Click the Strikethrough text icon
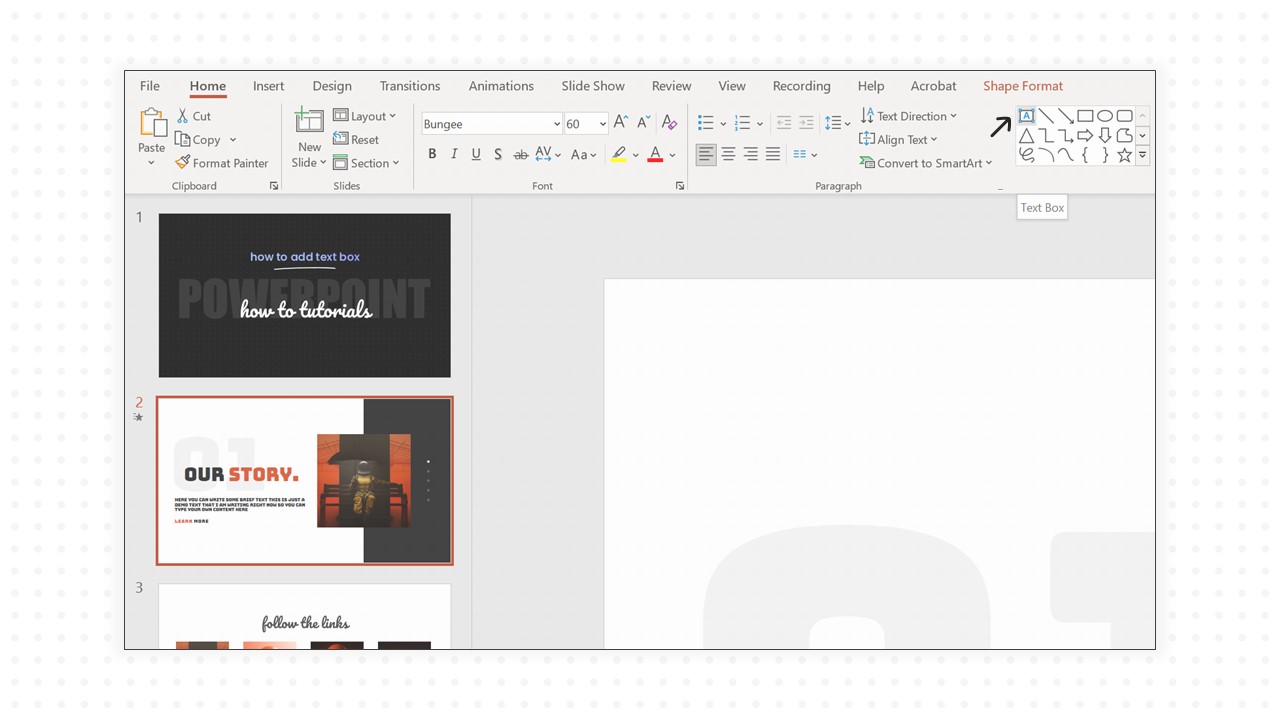 (520, 154)
